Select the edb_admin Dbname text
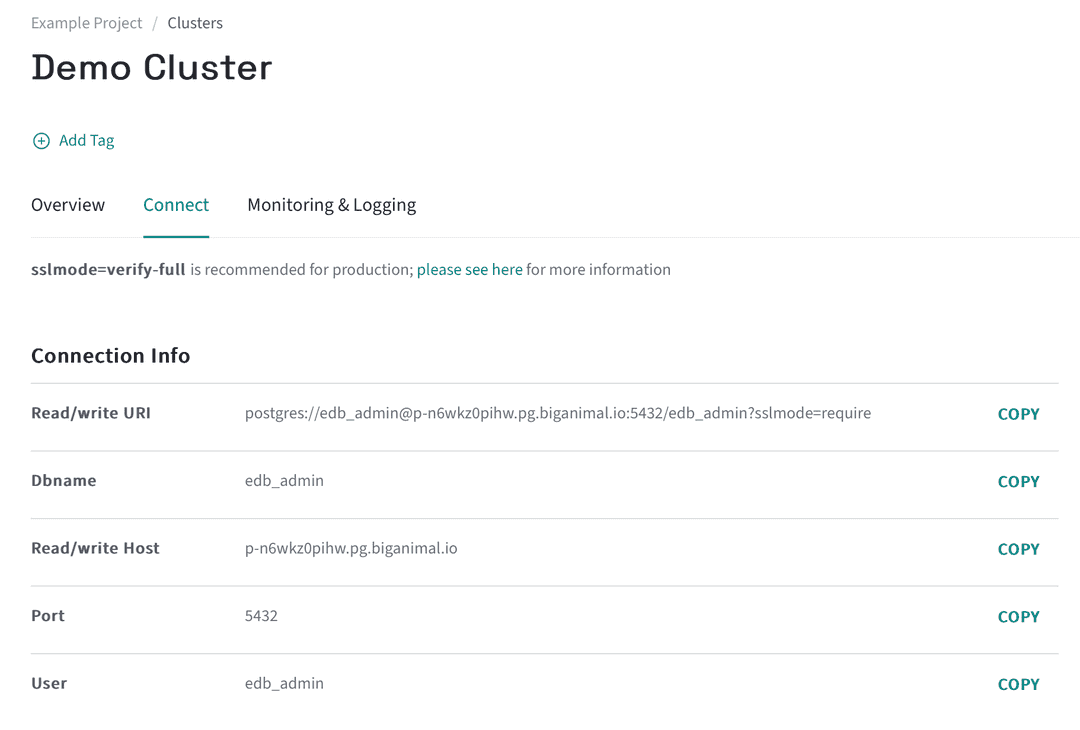The image size is (1080, 730). [284, 480]
